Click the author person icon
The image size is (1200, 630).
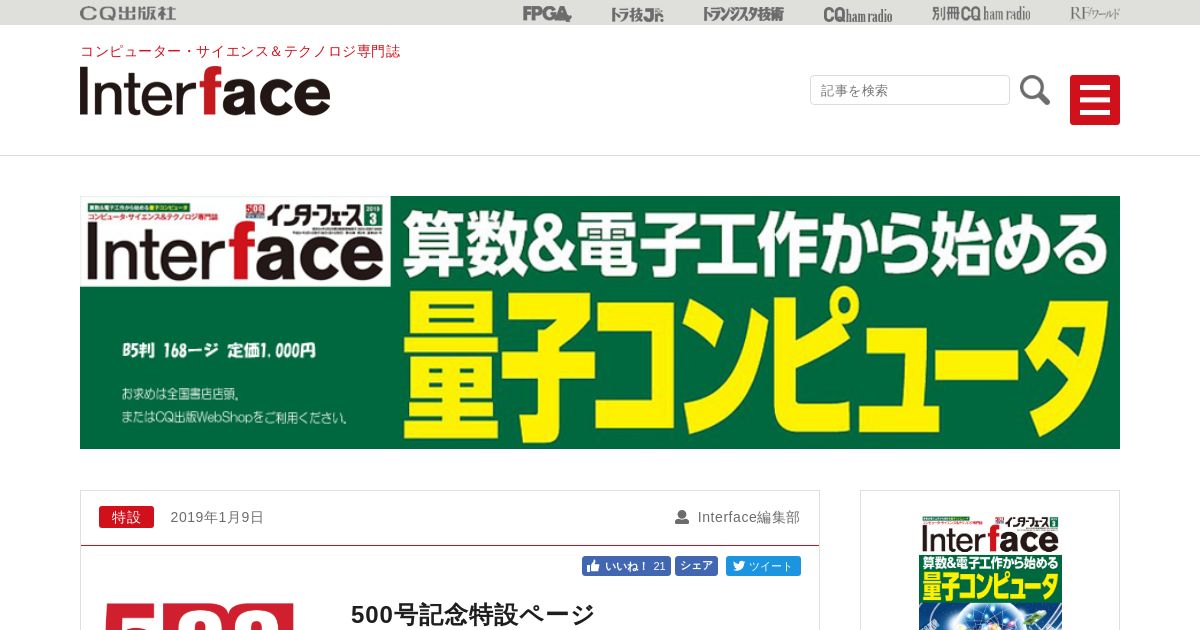tap(682, 517)
